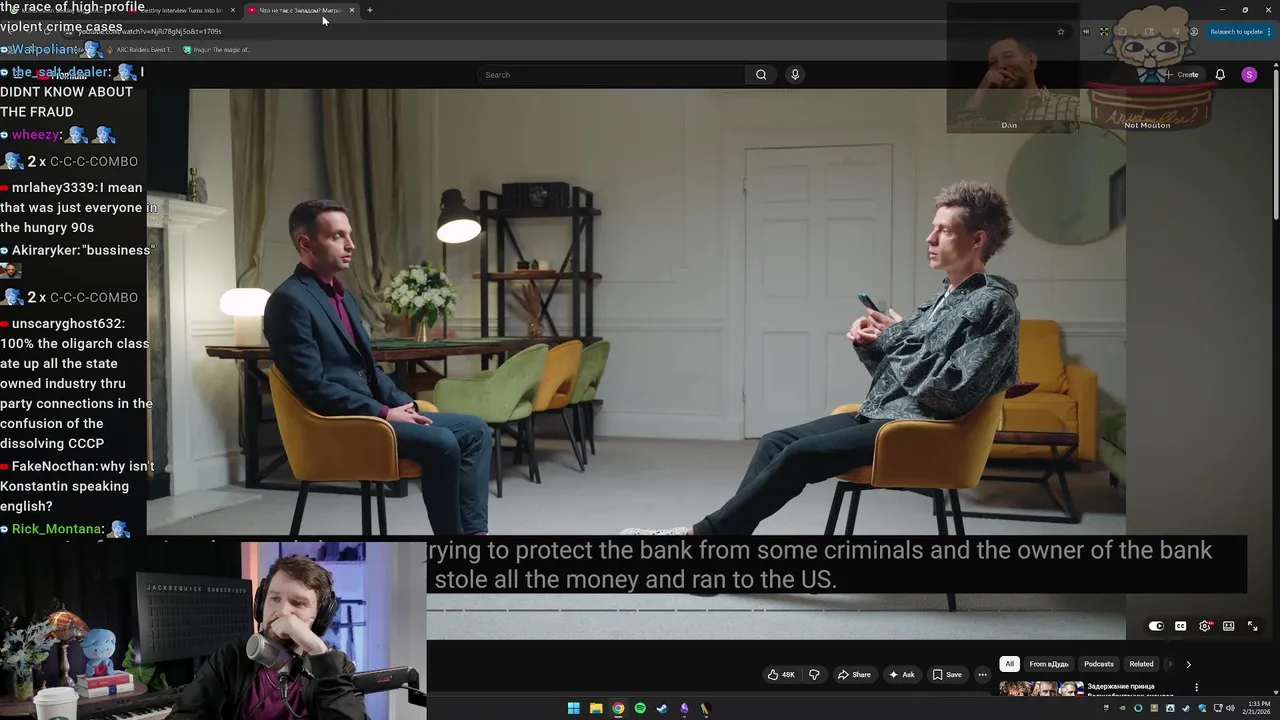
Task: Open options menu for Задержание принца video
Action: (x=1196, y=687)
